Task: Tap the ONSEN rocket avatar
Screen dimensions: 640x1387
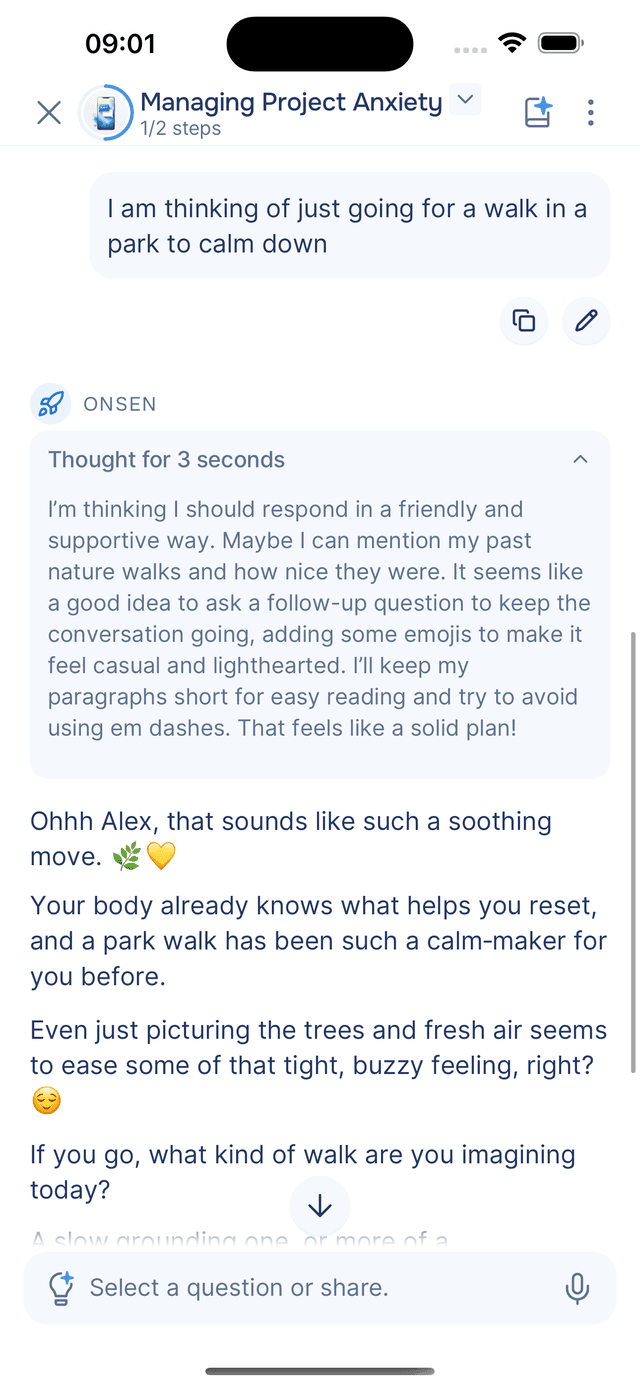Action: point(50,404)
